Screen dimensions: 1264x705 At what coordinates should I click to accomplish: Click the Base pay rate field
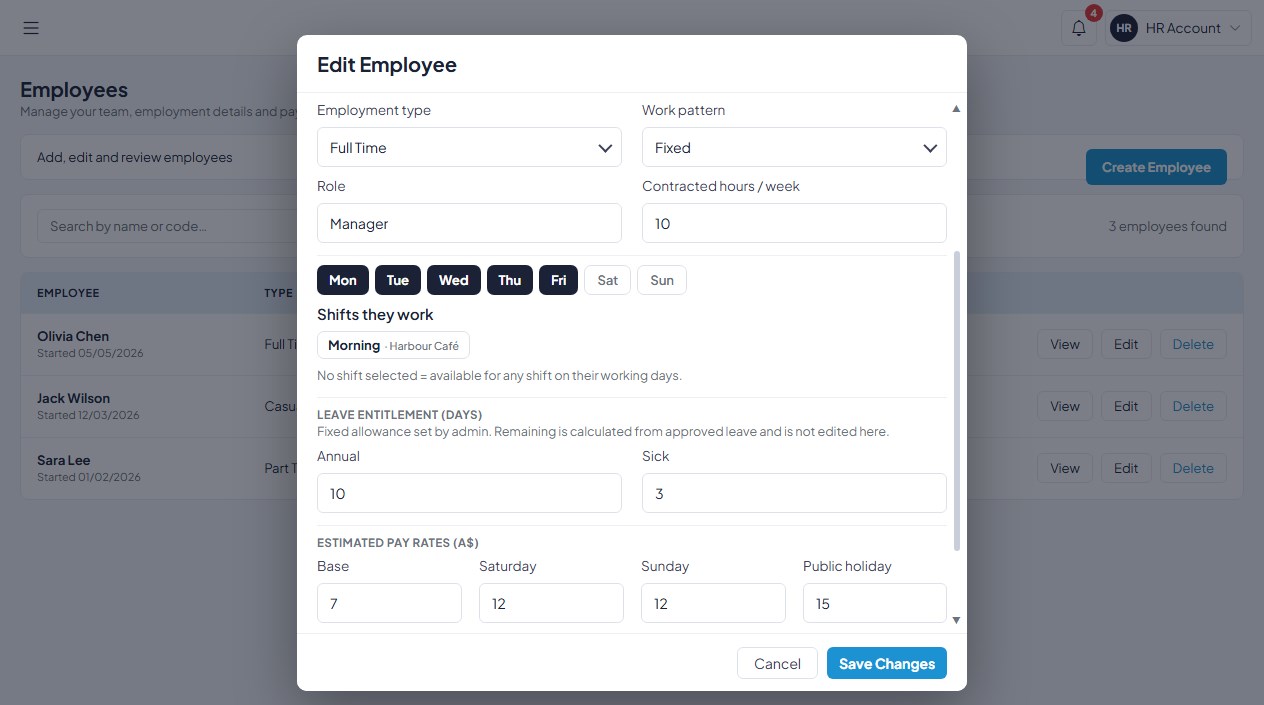[x=389, y=603]
